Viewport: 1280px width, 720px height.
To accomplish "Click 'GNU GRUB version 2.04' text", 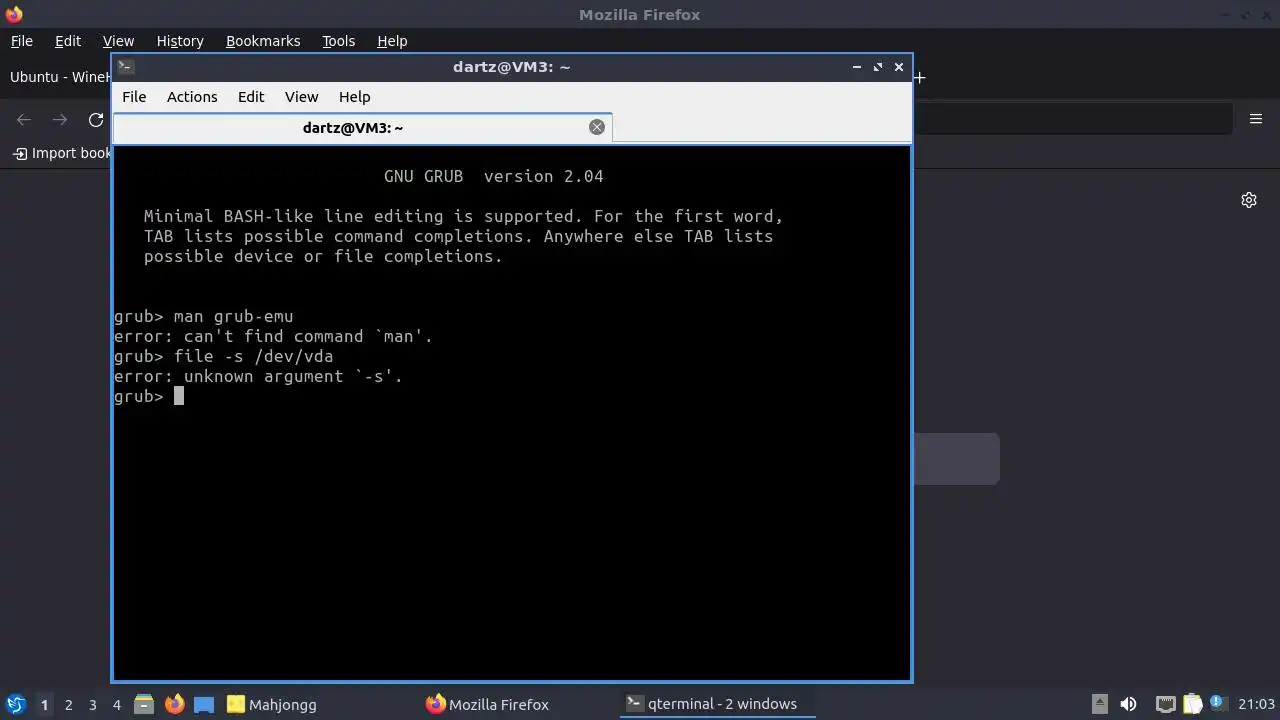I will [x=493, y=176].
